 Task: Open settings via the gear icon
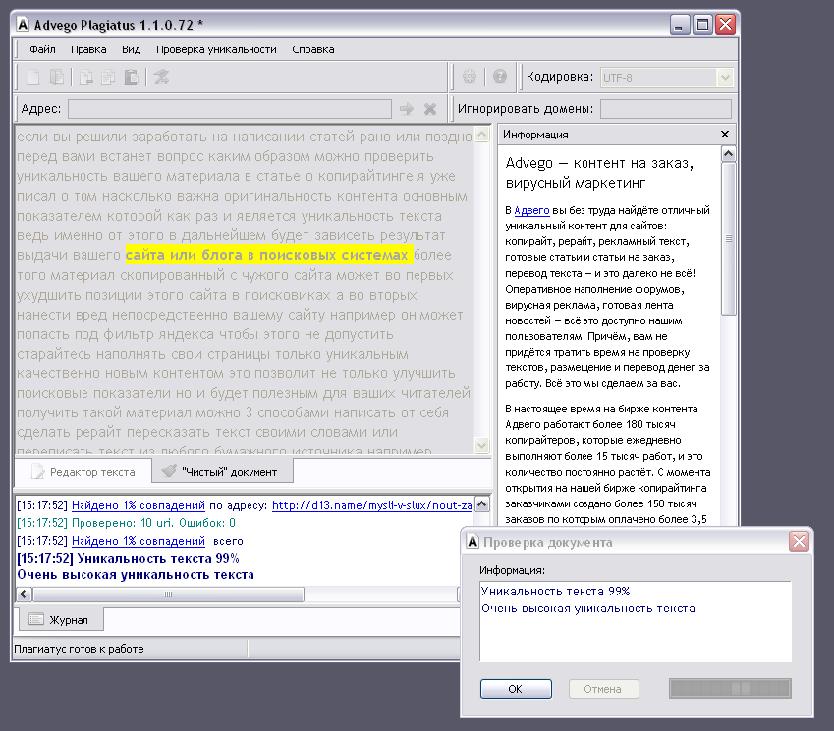click(469, 77)
